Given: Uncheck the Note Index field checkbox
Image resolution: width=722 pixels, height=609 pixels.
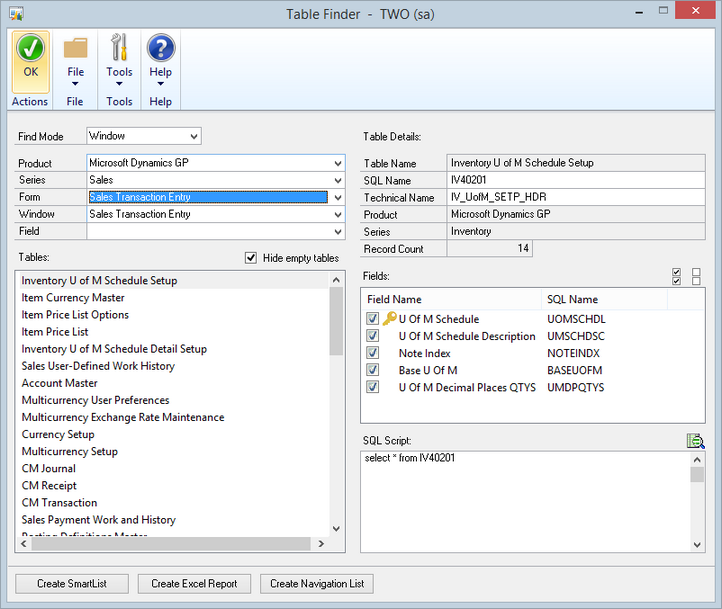Looking at the screenshot, I should [373, 353].
